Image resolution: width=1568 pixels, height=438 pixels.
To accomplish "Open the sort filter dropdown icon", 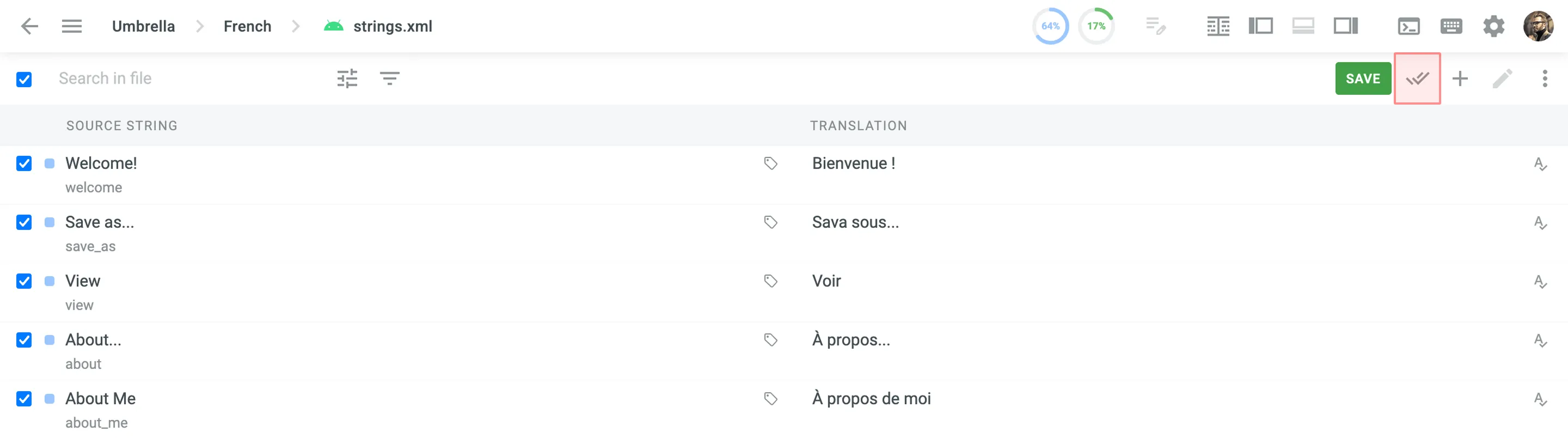I will (390, 78).
